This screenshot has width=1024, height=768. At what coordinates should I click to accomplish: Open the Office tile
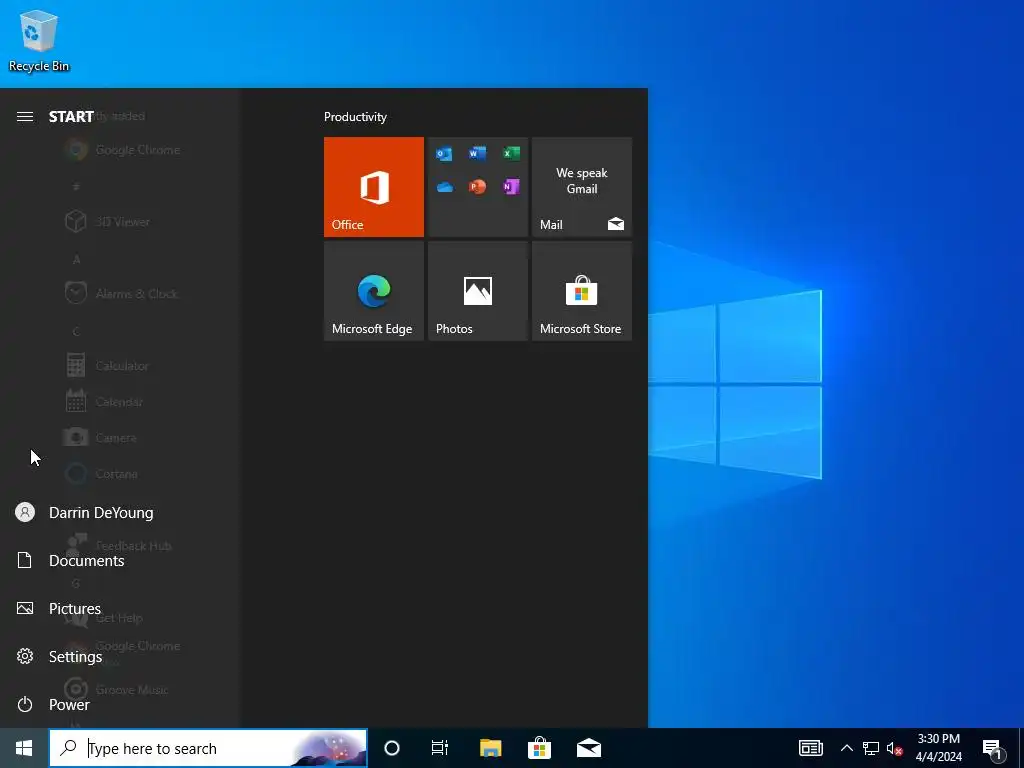click(374, 187)
